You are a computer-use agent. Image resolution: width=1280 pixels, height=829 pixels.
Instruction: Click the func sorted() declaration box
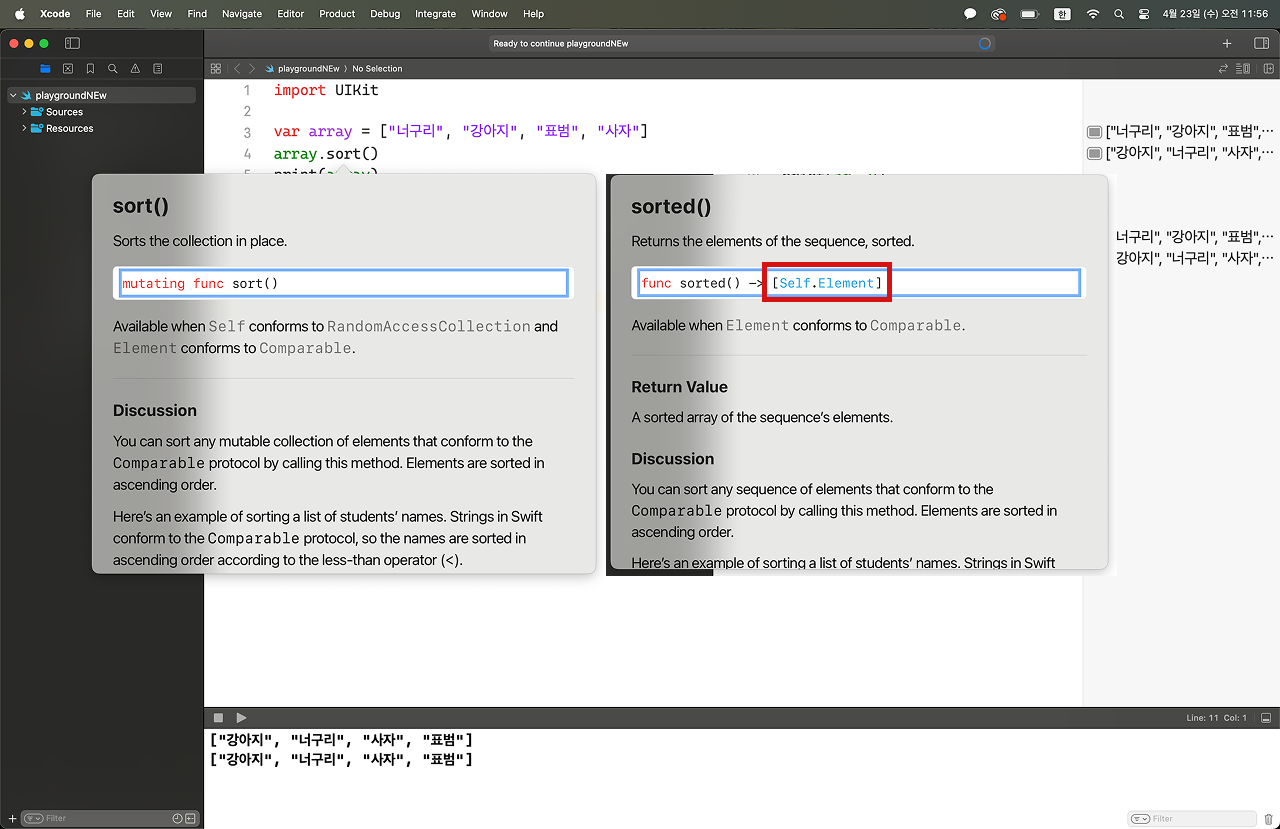tap(860, 283)
